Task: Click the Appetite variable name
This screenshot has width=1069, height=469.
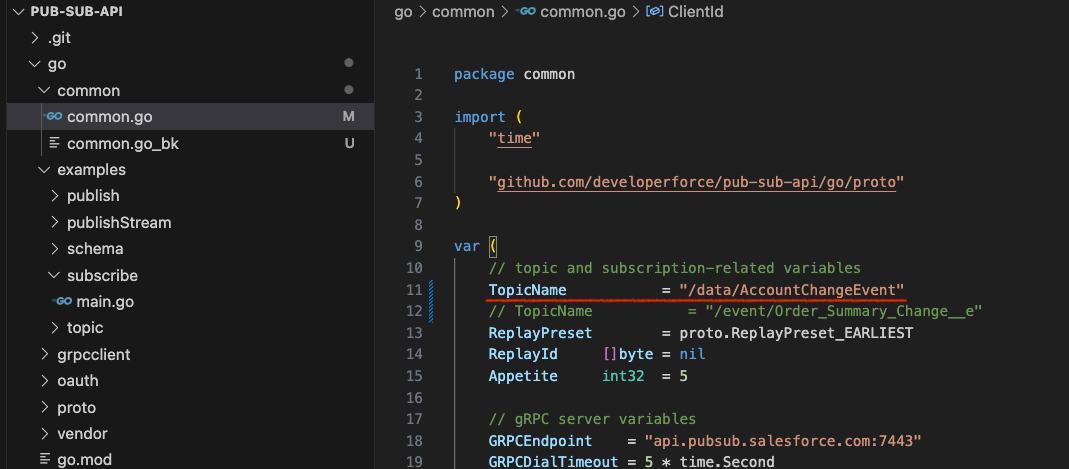Action: [x=523, y=376]
